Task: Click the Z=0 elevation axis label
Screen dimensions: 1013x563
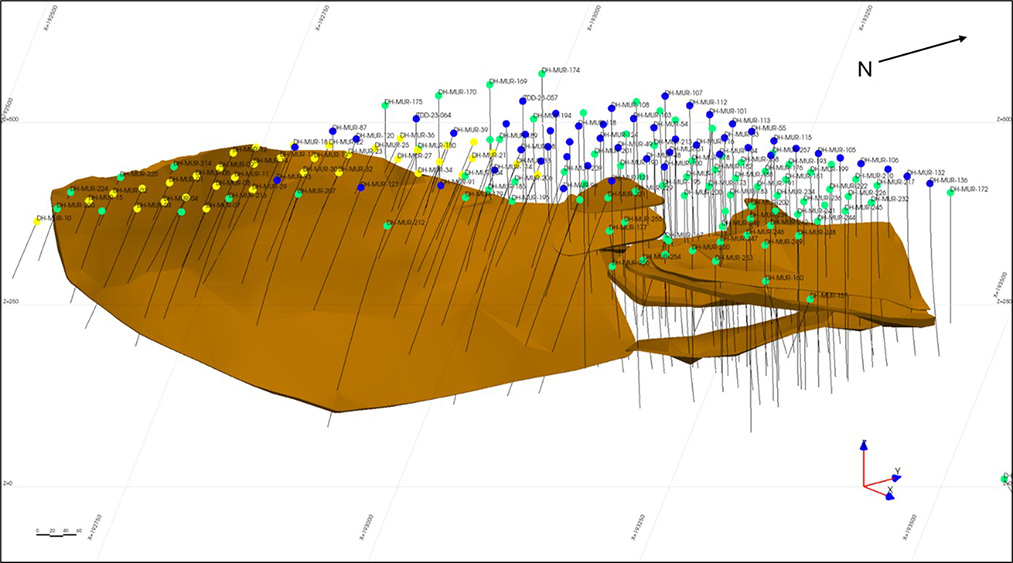Action: pyautogui.click(x=7, y=483)
